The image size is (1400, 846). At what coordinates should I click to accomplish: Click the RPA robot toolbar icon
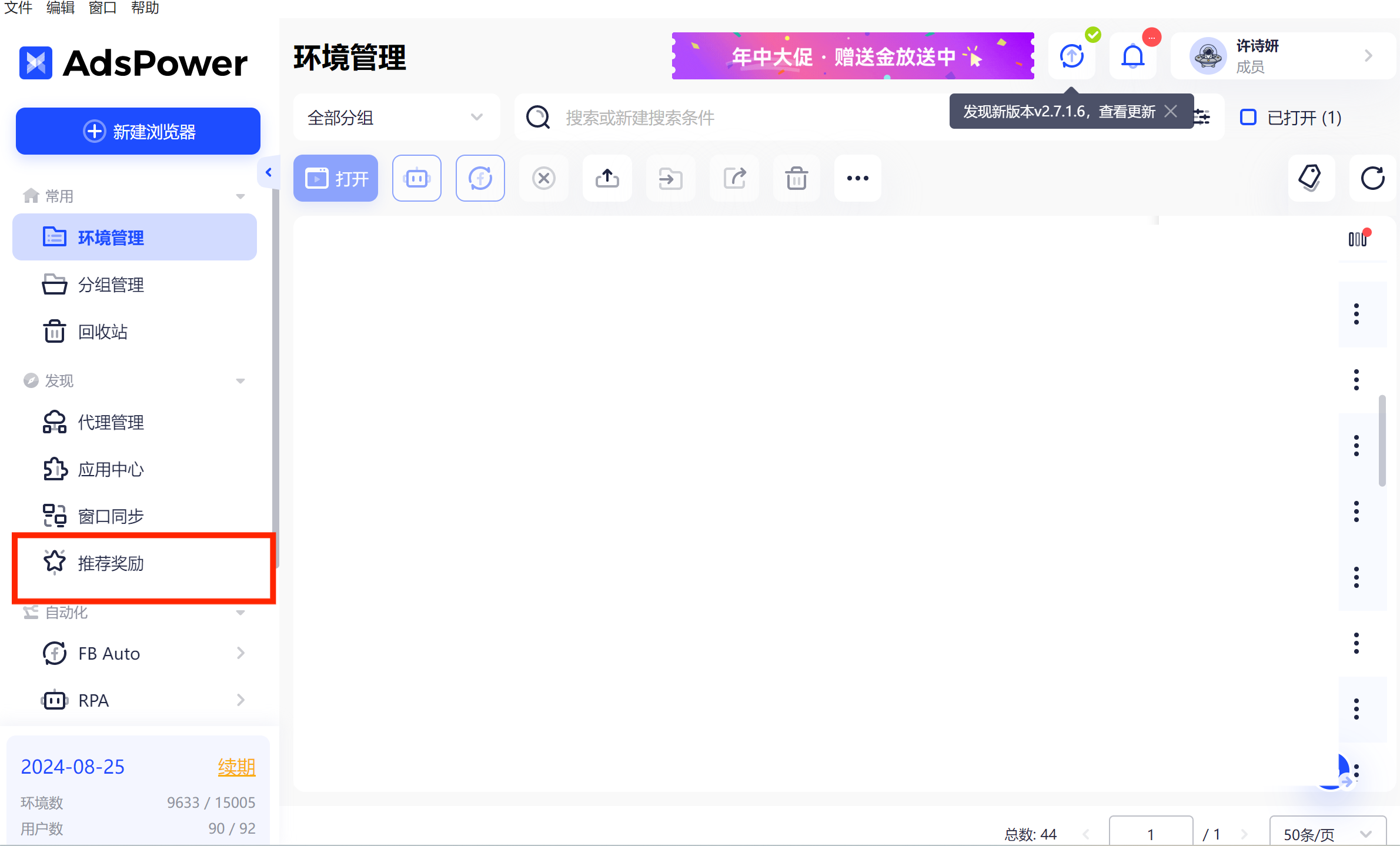tap(416, 178)
